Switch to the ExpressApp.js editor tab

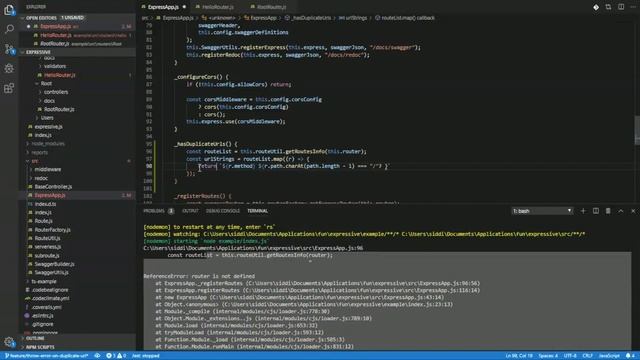tap(163, 7)
